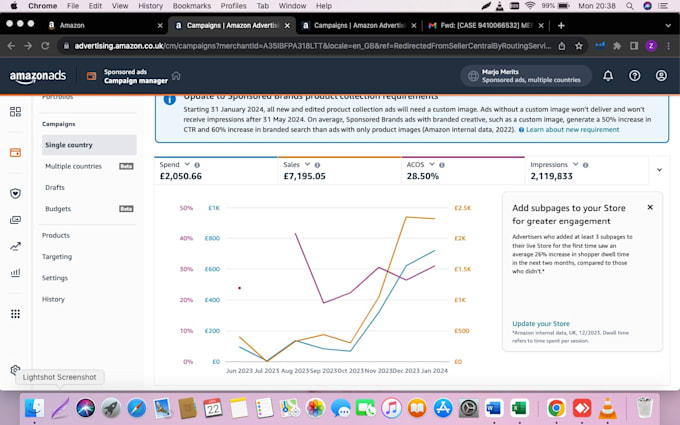Click the Spend info icon

[197, 165]
